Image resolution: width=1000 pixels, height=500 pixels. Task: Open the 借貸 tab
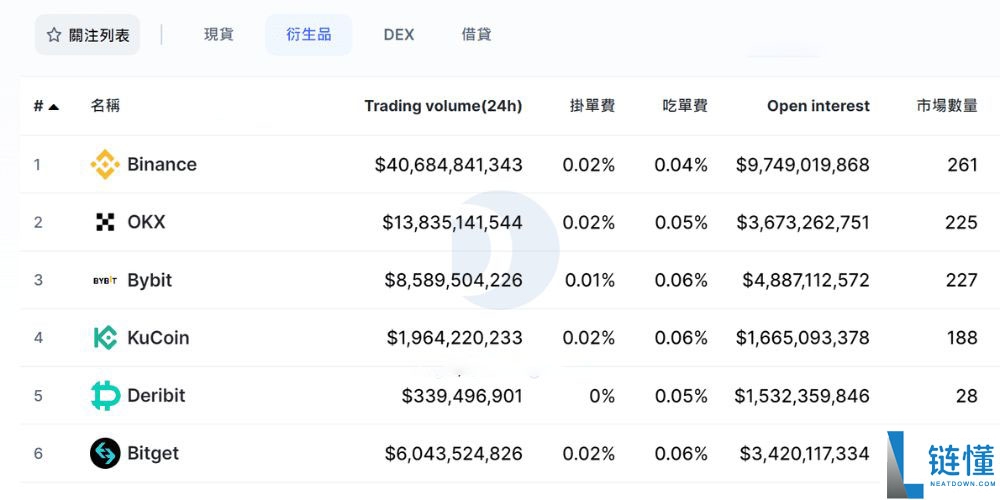pos(476,34)
